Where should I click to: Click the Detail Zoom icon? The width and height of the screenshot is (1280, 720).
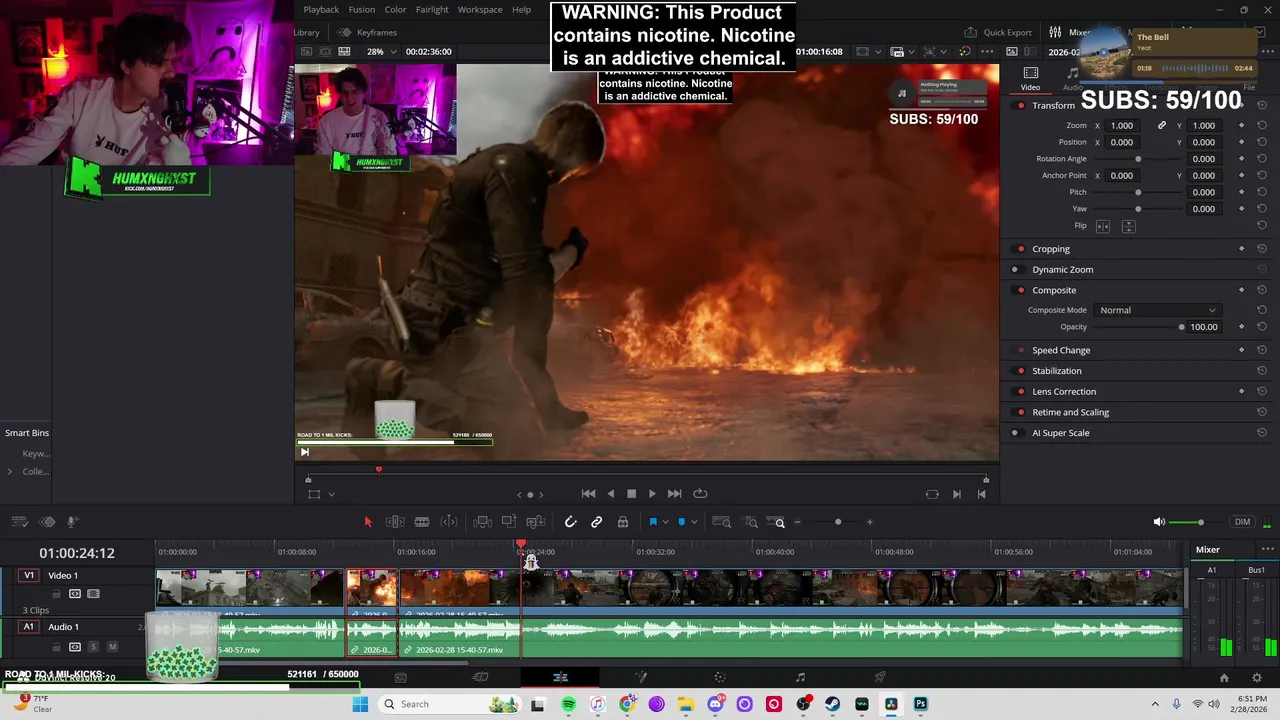click(750, 522)
